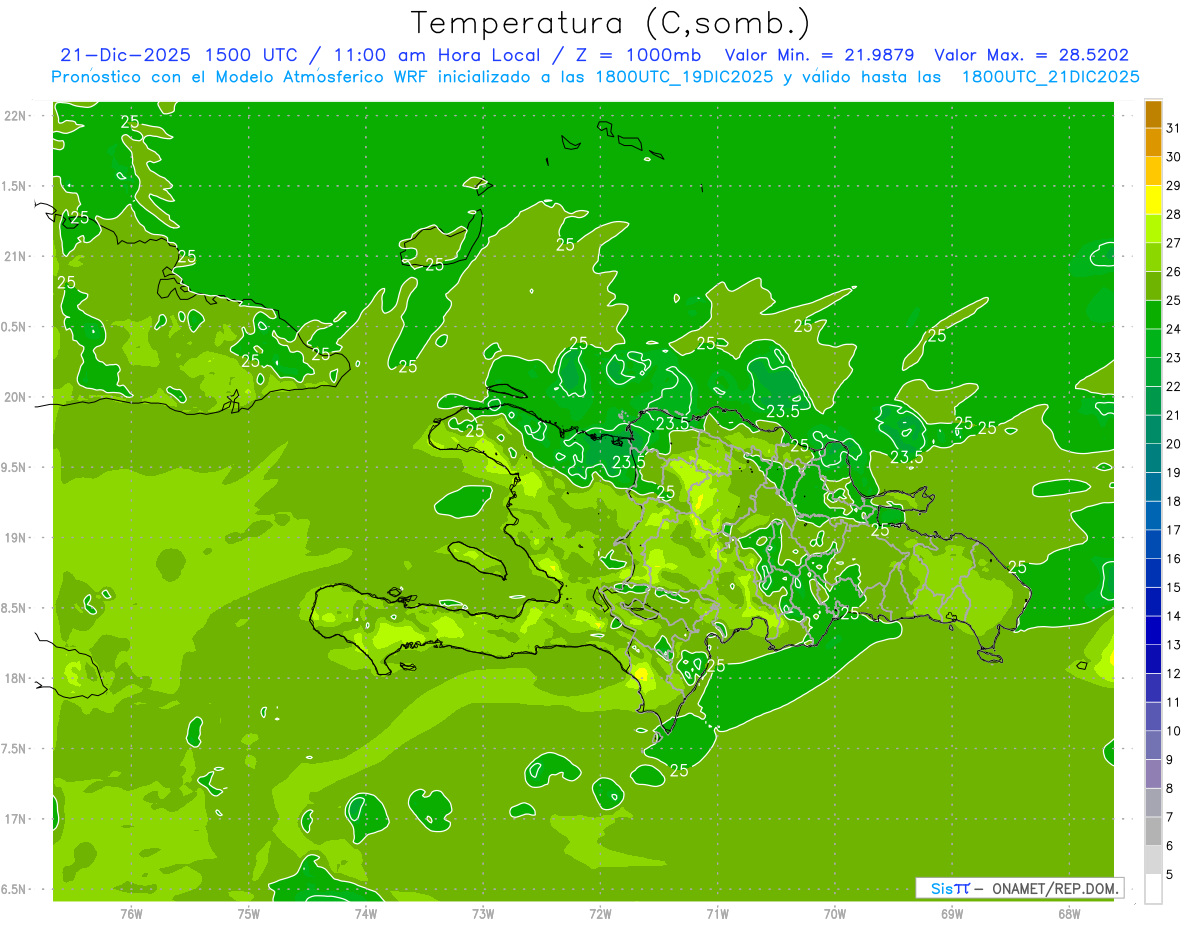Click the "11" value on the color bar
1200x927 pixels.
1174,702
